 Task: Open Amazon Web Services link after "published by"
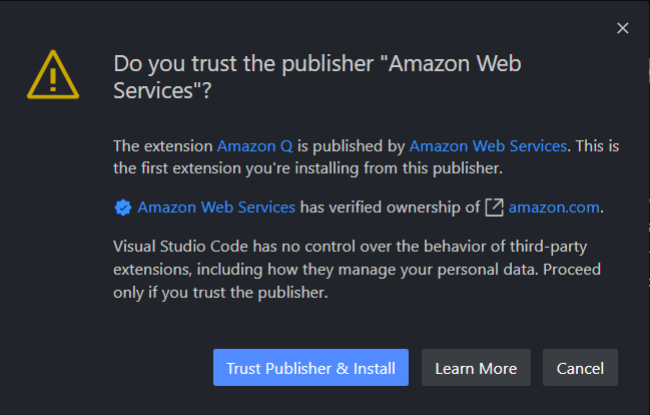point(488,146)
